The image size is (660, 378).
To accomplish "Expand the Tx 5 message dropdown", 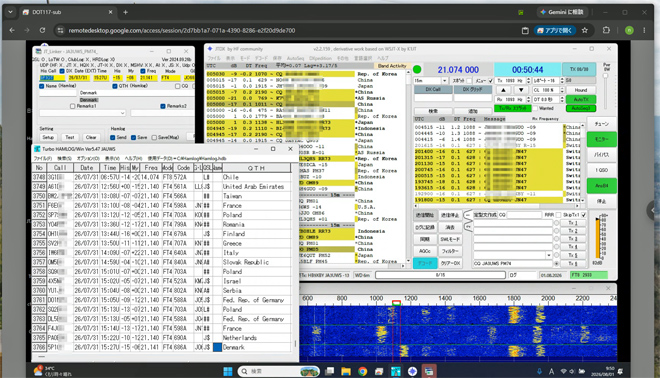I will (x=548, y=255).
